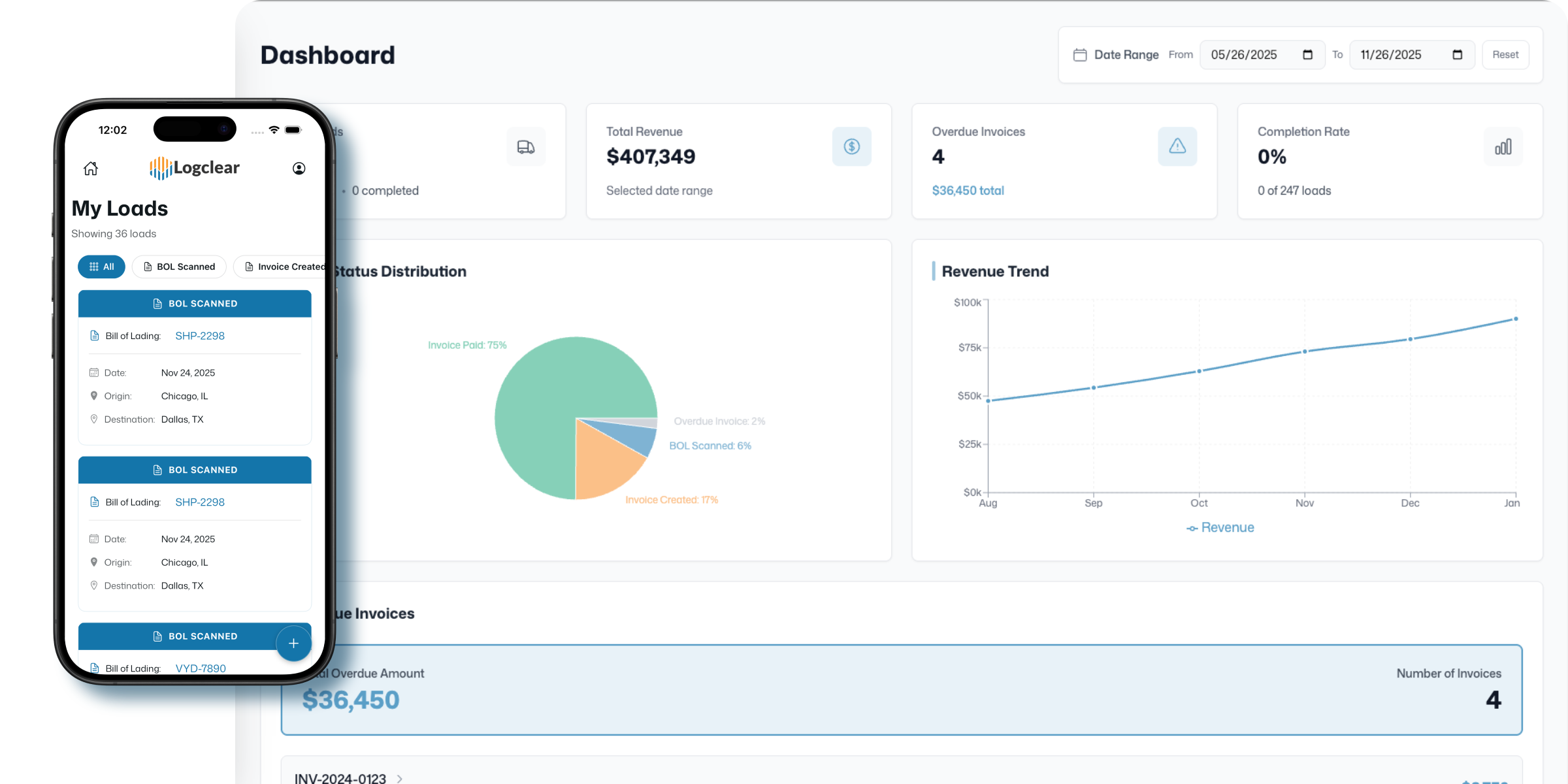This screenshot has width=1568, height=784.
Task: Open the To date calendar picker
Action: [x=1458, y=55]
